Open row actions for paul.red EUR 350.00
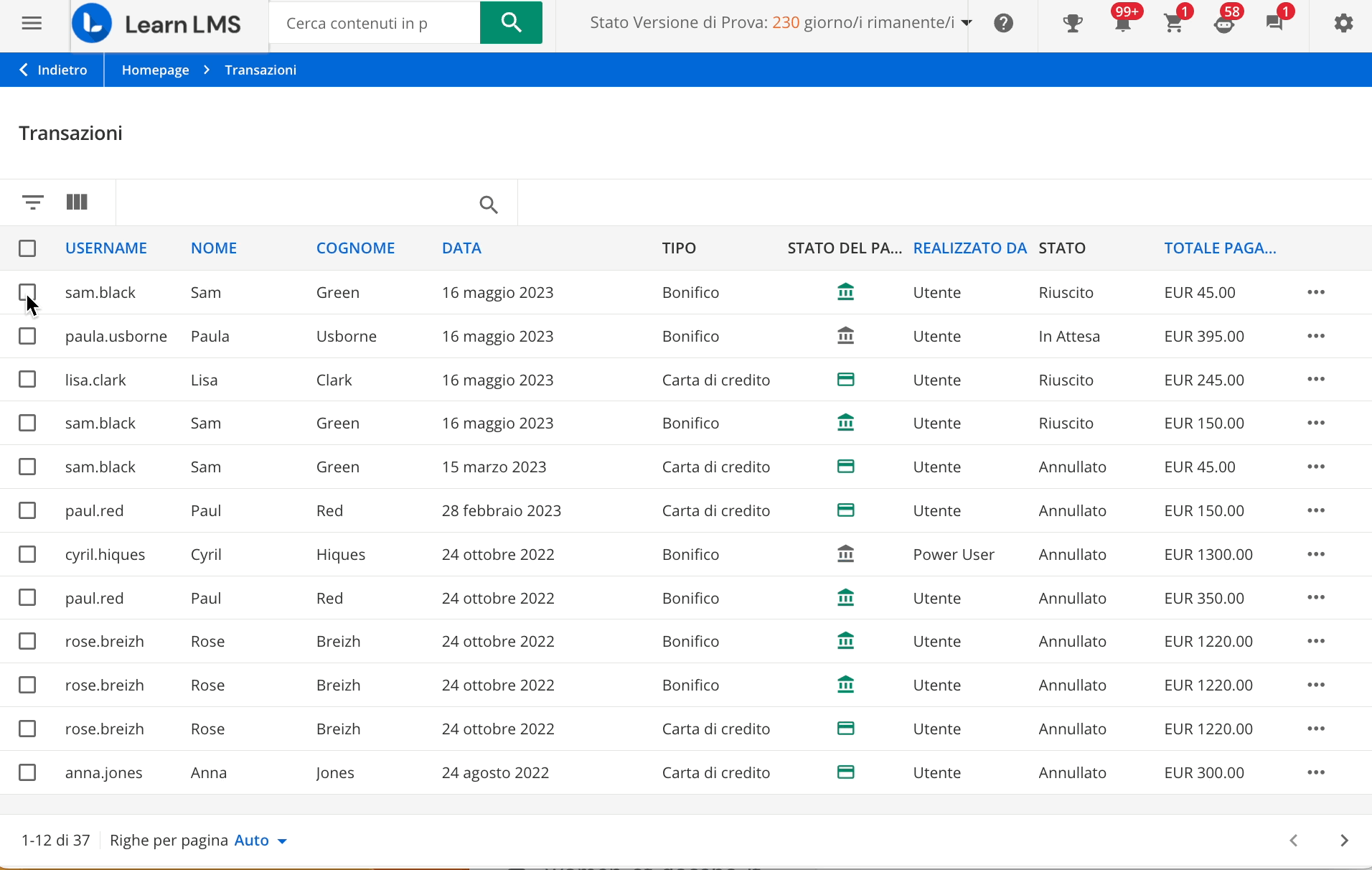1372x870 pixels. tap(1316, 597)
